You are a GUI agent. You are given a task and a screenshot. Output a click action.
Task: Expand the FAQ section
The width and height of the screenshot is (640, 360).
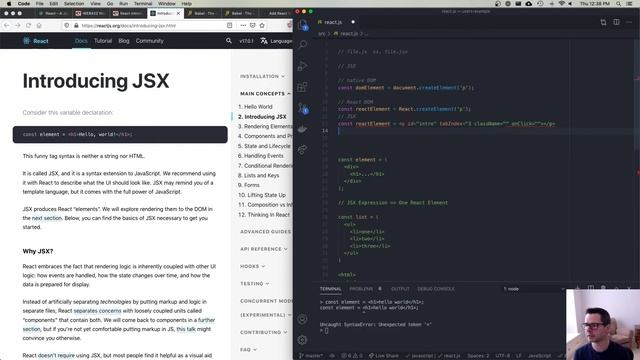point(248,349)
